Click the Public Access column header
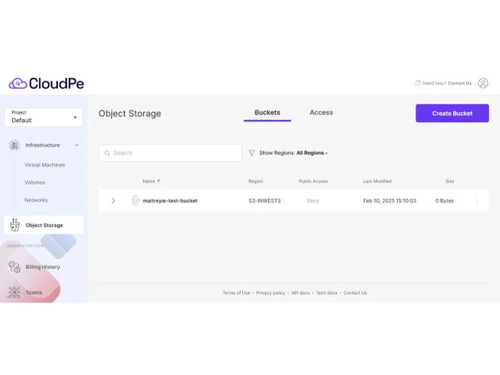Viewport: 500px width, 375px height. click(x=313, y=181)
